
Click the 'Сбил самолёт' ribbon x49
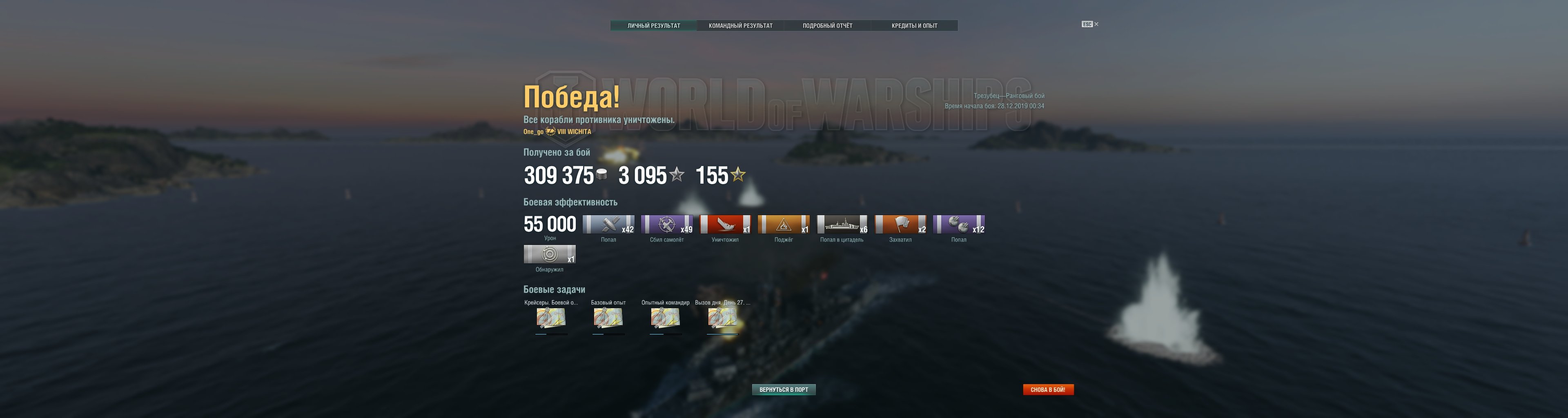pos(666,225)
